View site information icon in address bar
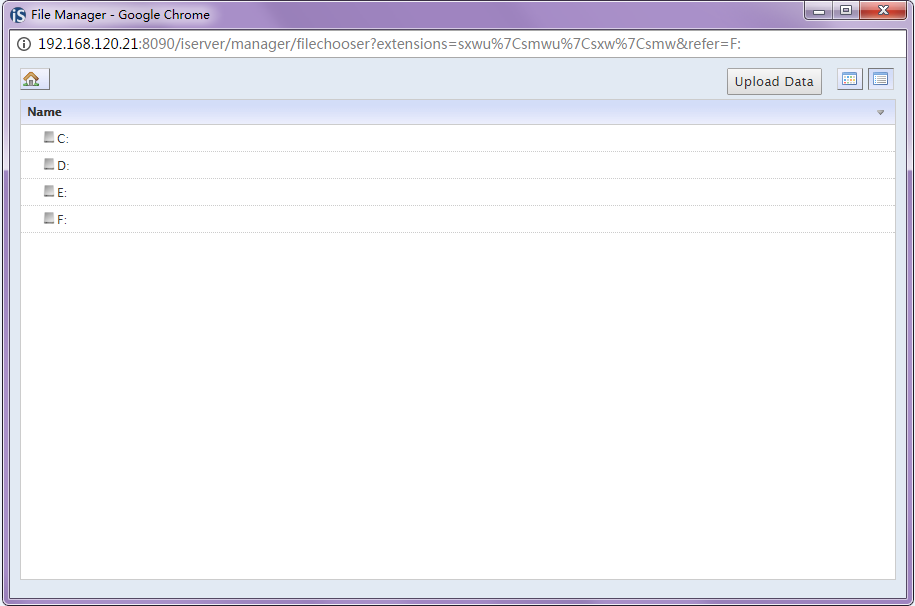The width and height of the screenshot is (915, 606). coord(24,44)
